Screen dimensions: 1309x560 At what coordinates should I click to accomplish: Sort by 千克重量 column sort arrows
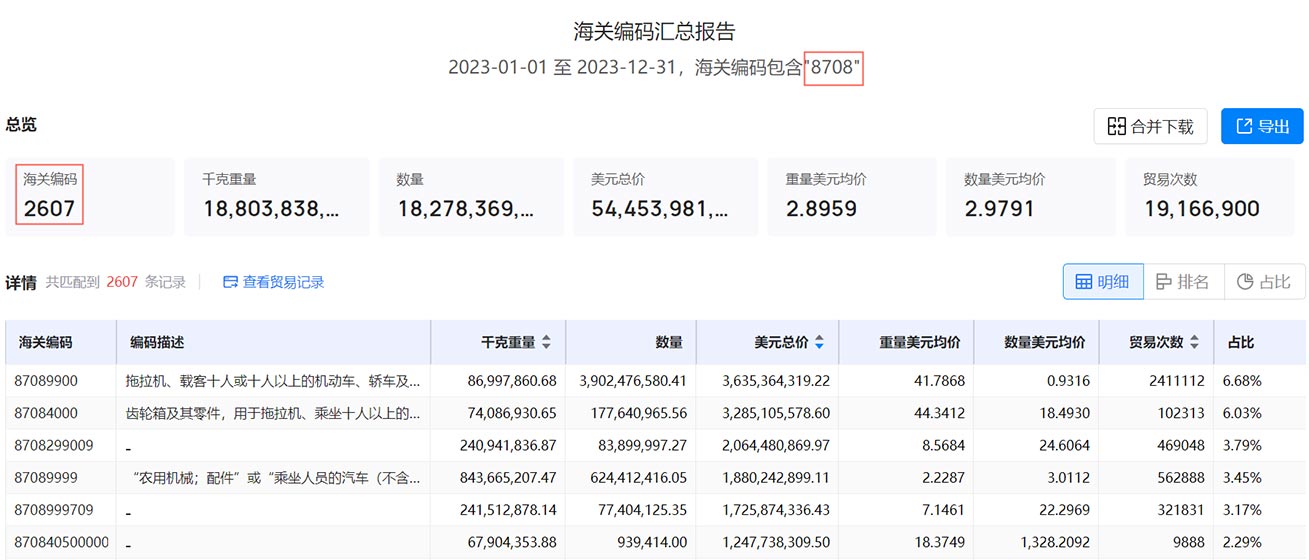[x=546, y=342]
